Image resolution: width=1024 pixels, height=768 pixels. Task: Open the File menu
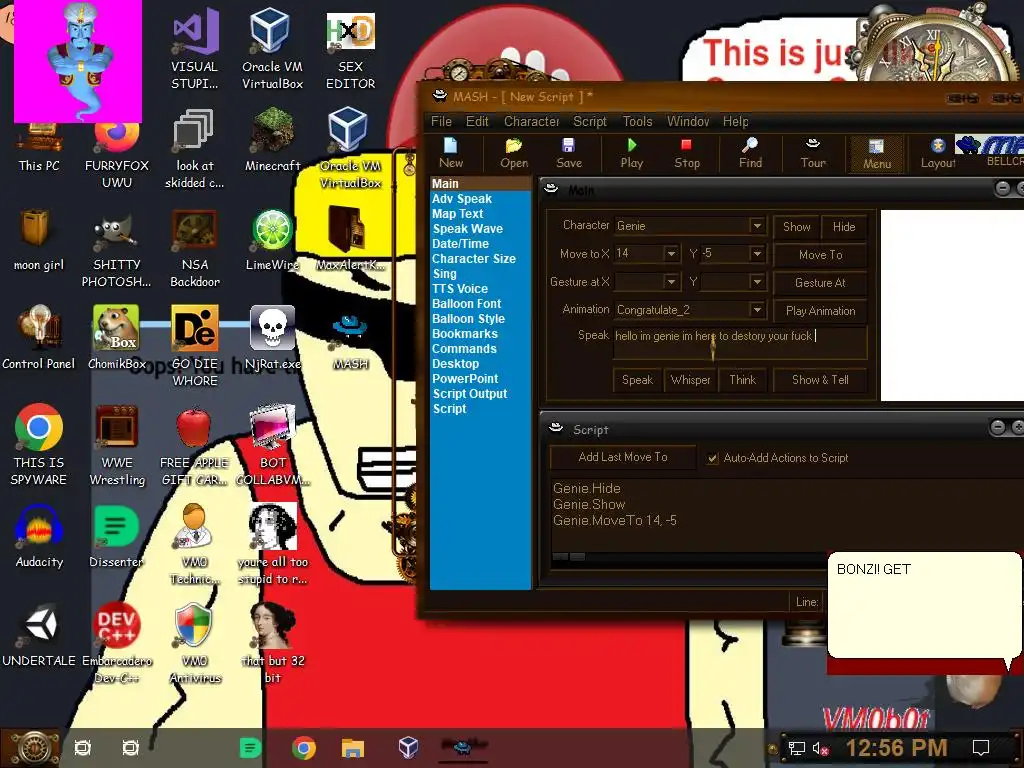[441, 121]
